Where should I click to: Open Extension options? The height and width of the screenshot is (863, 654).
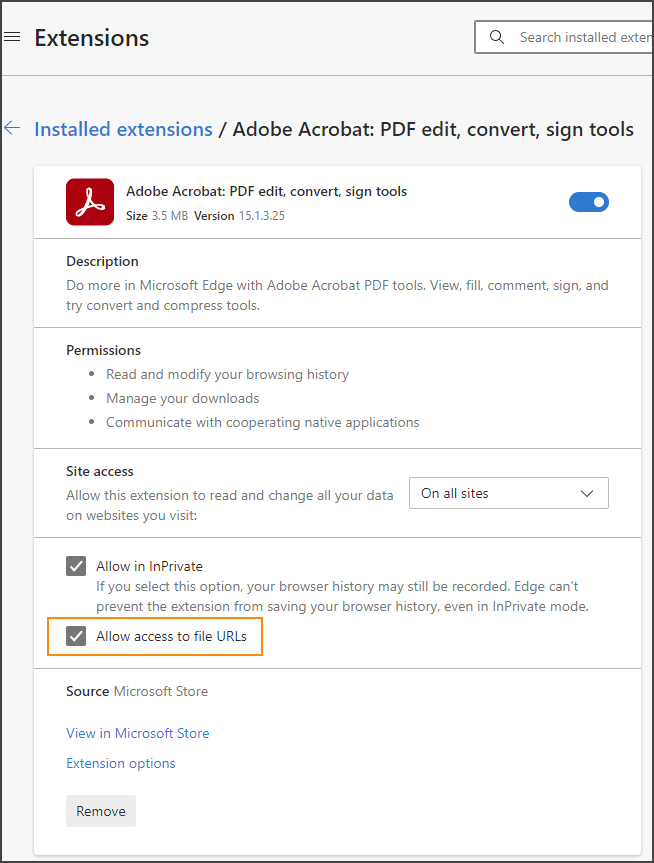120,763
